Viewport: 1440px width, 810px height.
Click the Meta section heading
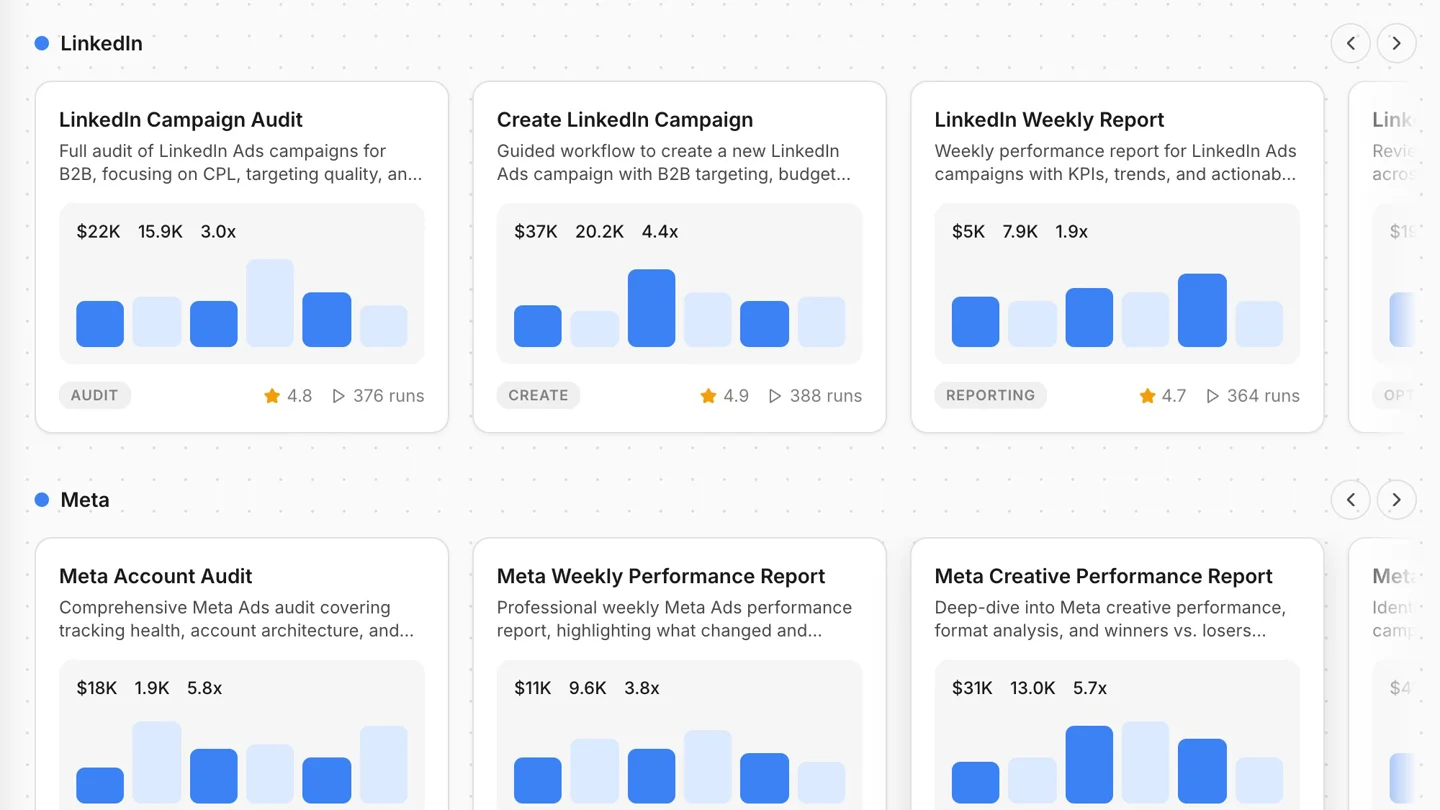pyautogui.click(x=85, y=500)
